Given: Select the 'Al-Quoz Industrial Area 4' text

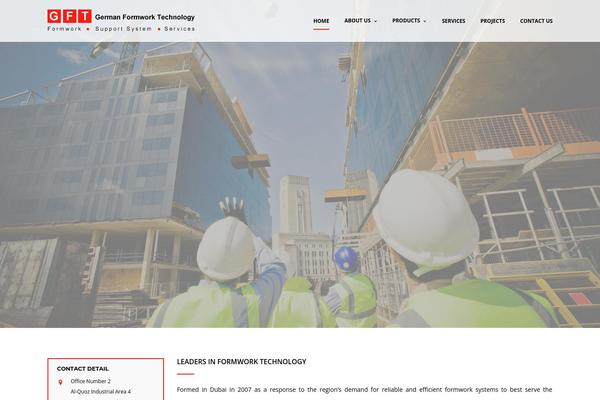Looking at the screenshot, I should [101, 392].
